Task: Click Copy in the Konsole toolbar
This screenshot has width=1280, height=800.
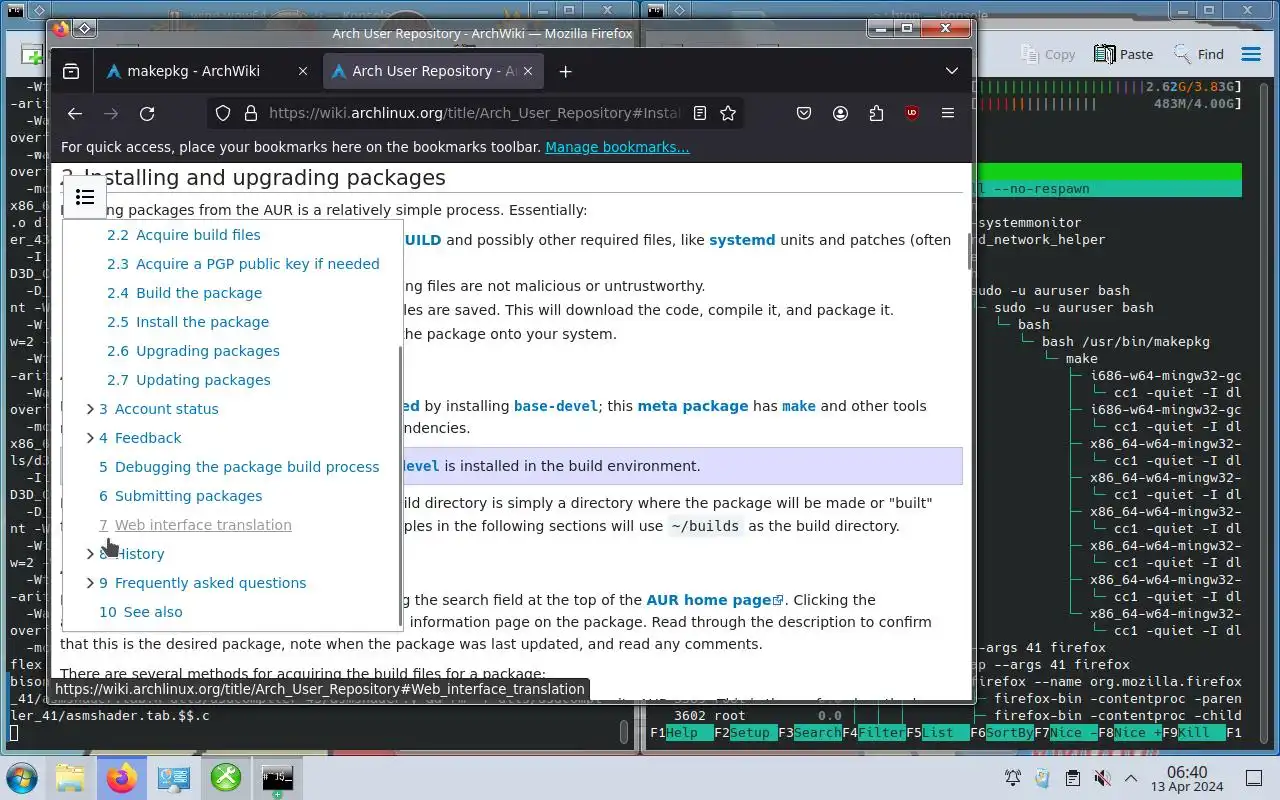Action: click(1048, 54)
